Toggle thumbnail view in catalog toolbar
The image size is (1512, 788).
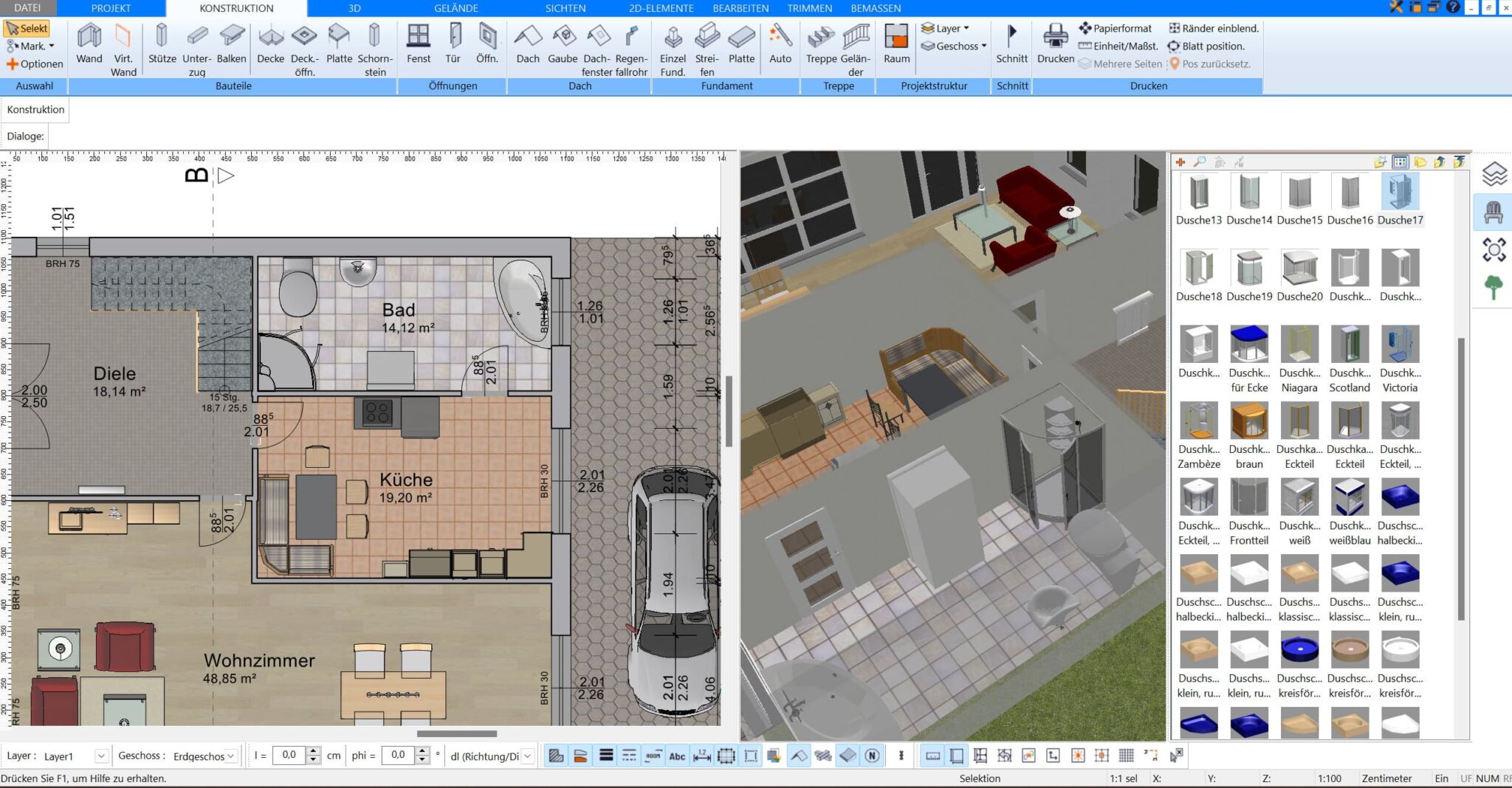[x=1400, y=162]
